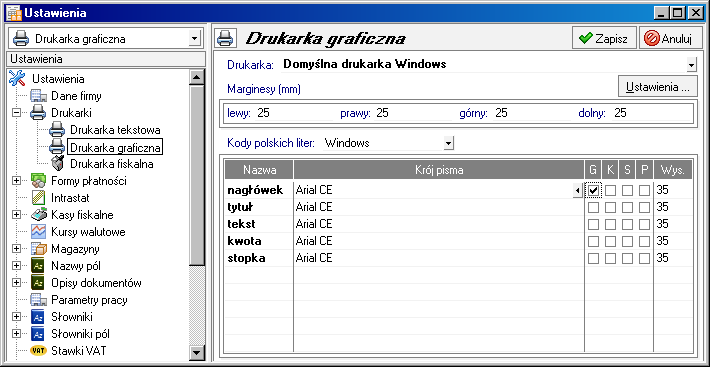The height and width of the screenshot is (367, 710).
Task: Click the Ustawienia title bar app icon
Action: [14, 13]
